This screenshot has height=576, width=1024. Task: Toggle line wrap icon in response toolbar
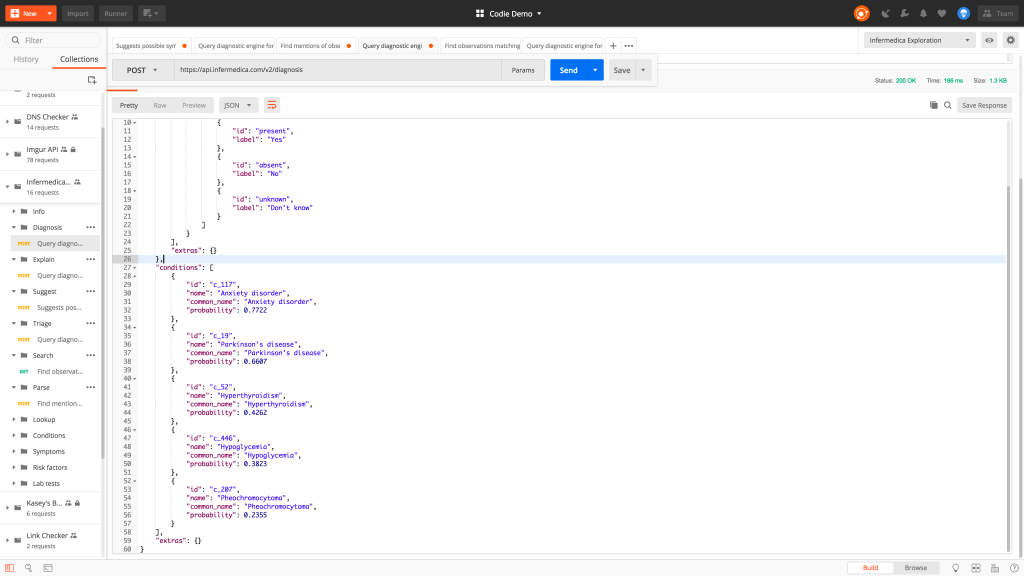click(x=272, y=105)
